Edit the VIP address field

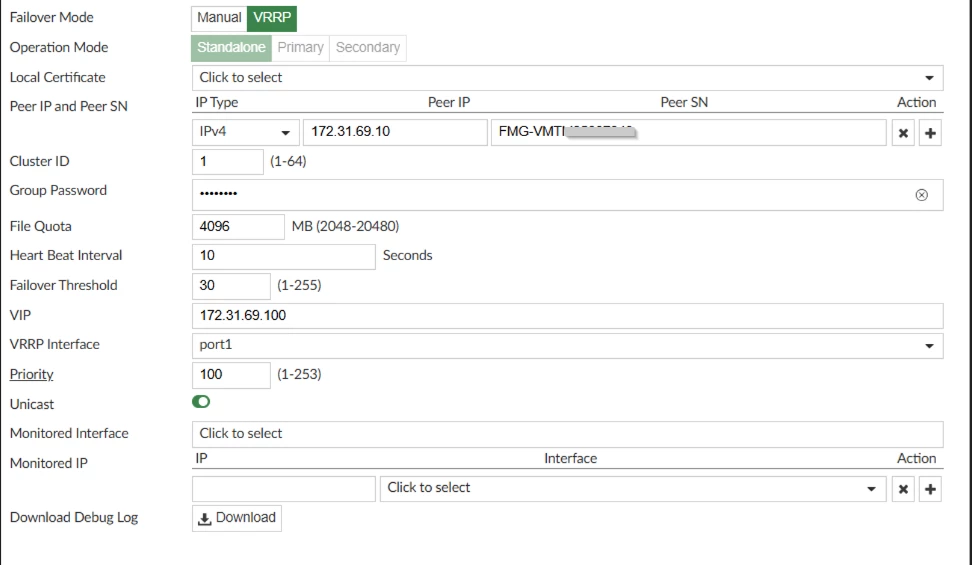[567, 316]
